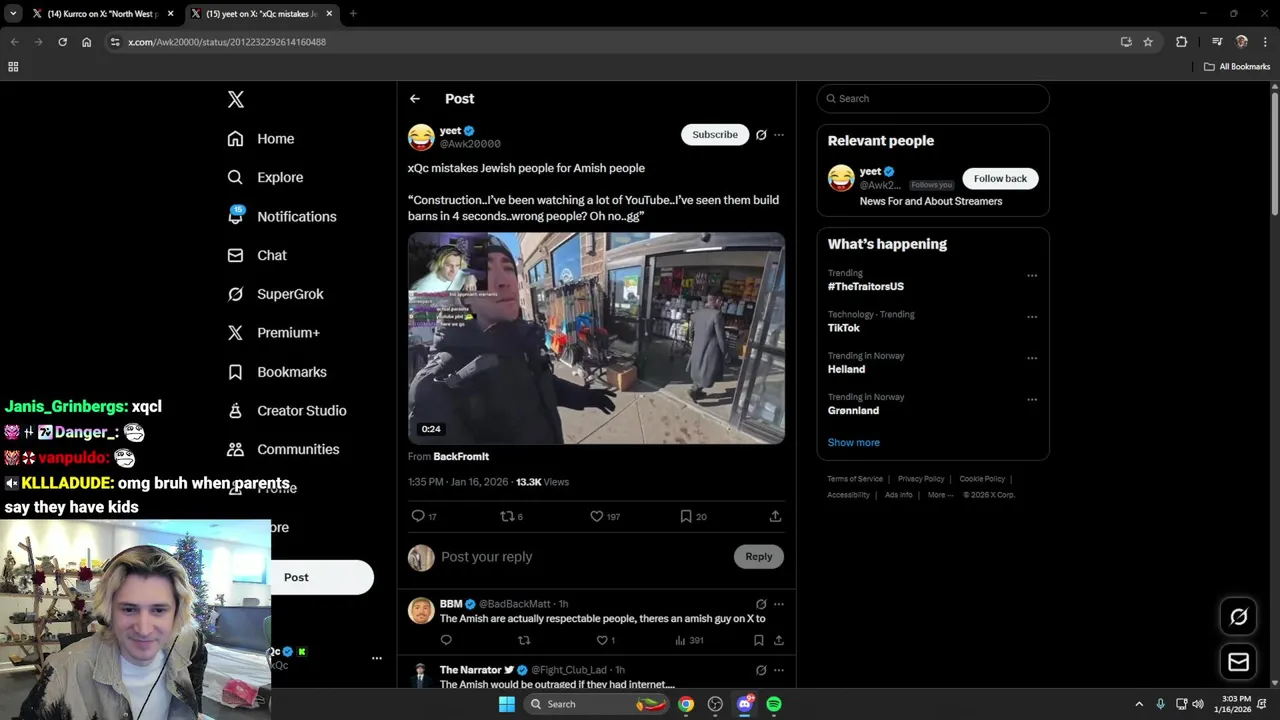The image size is (1280, 720).
Task: Open Creator Studio in sidebar
Action: [287, 411]
